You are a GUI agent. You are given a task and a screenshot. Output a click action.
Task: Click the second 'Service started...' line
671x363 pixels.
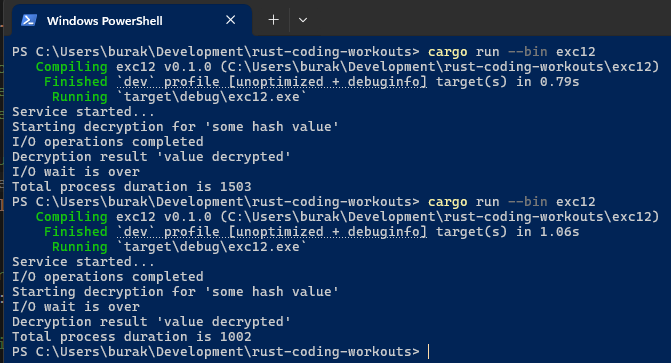click(83, 262)
